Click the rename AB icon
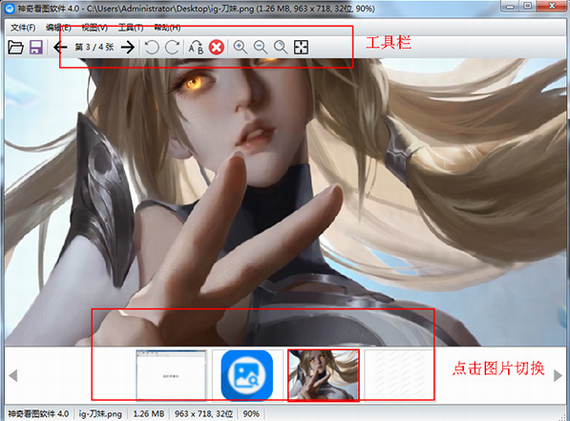Viewport: 570px width, 421px height. 196,47
